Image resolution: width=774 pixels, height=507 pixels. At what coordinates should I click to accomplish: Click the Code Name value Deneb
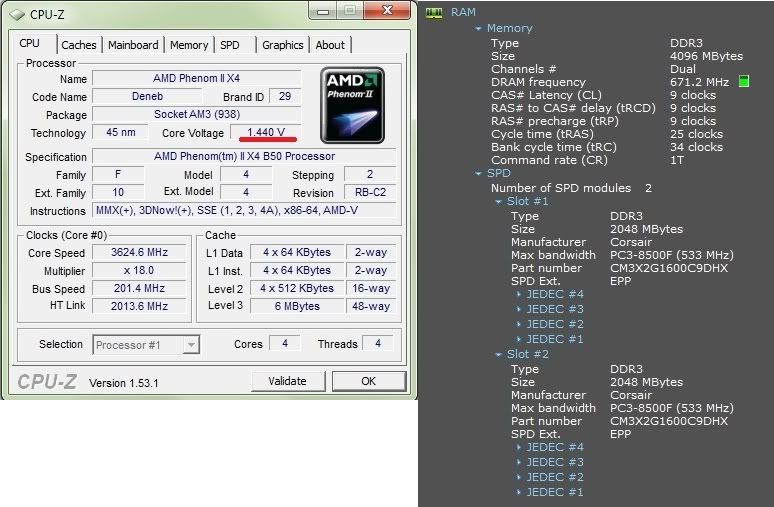pos(147,96)
